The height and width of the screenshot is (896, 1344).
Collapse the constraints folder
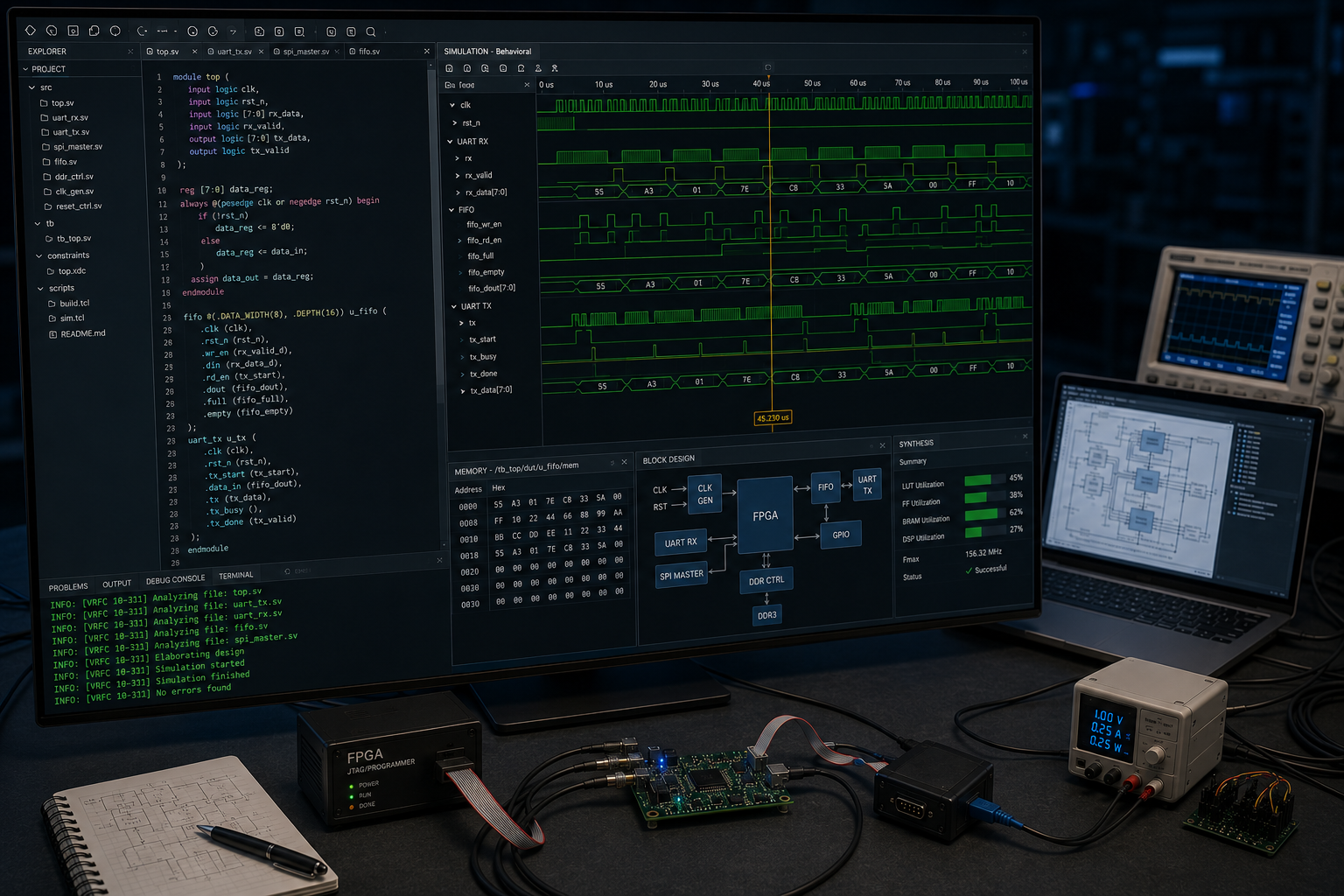click(x=39, y=256)
